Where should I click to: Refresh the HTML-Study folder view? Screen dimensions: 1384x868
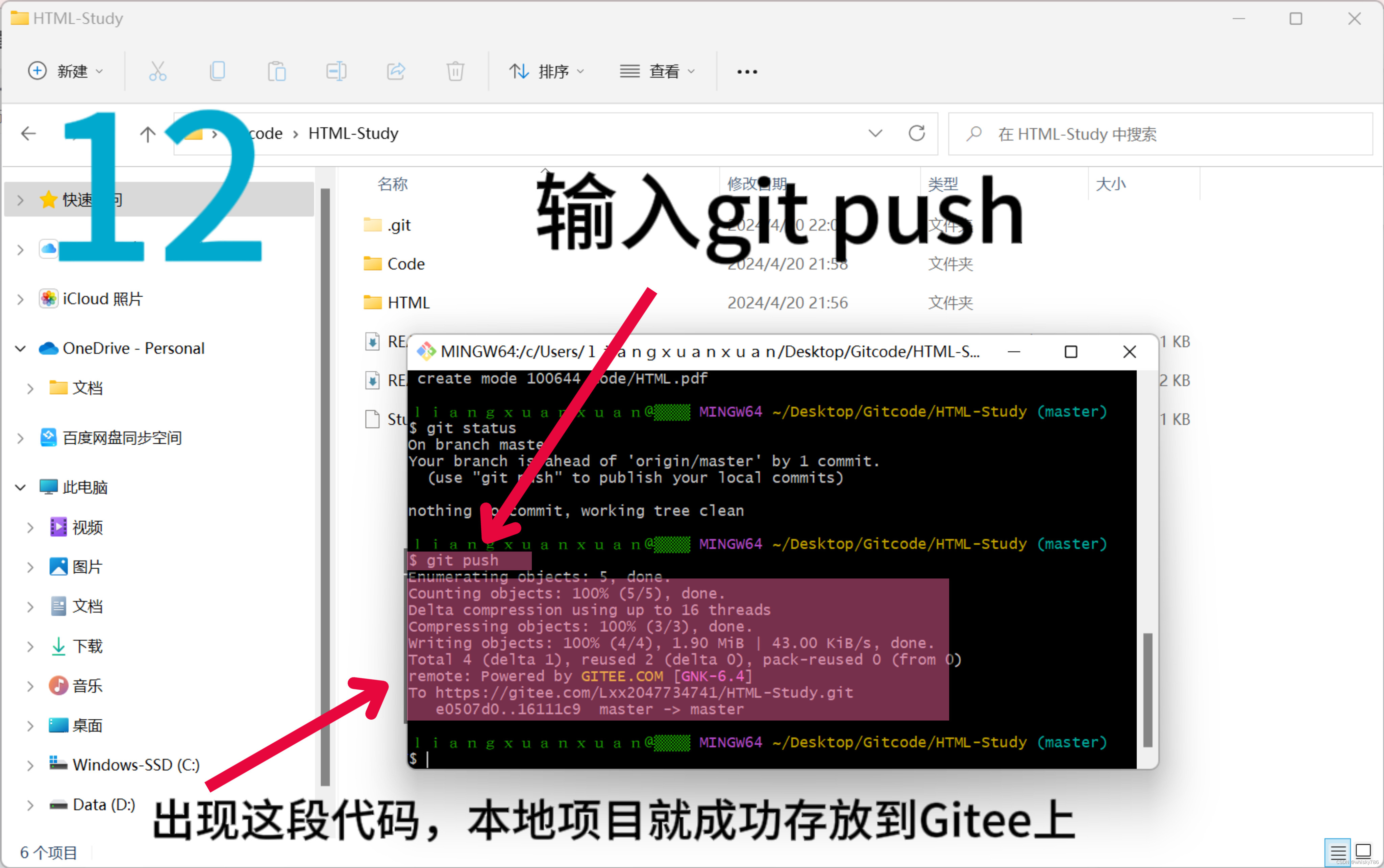pos(917,134)
